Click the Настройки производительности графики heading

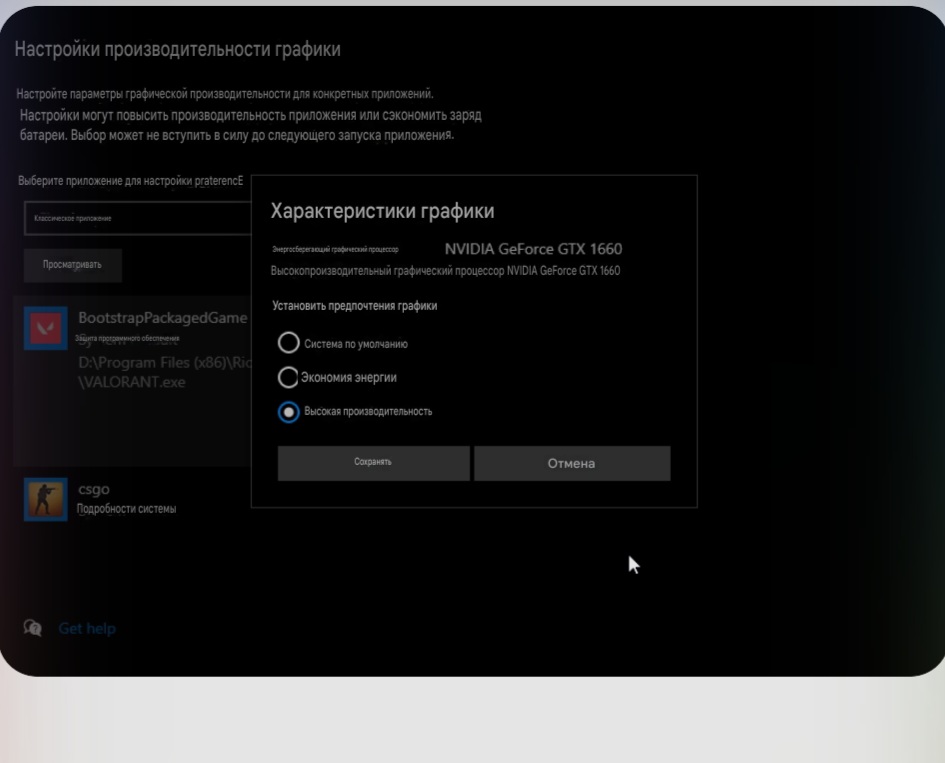(177, 49)
